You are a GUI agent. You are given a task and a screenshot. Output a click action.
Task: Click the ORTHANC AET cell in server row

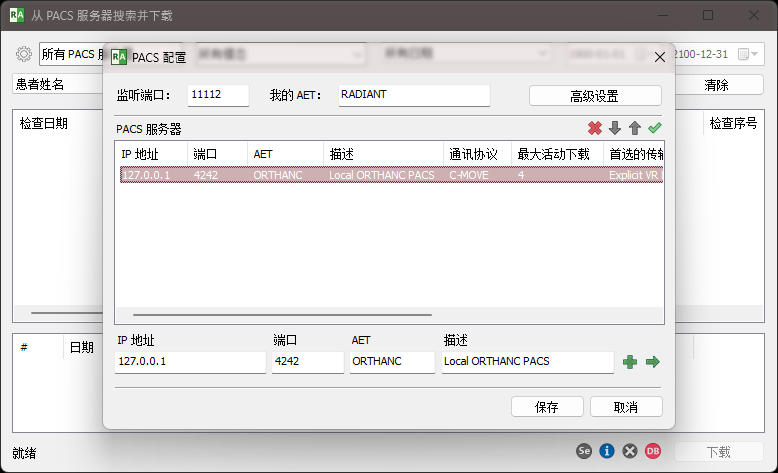tap(277, 175)
